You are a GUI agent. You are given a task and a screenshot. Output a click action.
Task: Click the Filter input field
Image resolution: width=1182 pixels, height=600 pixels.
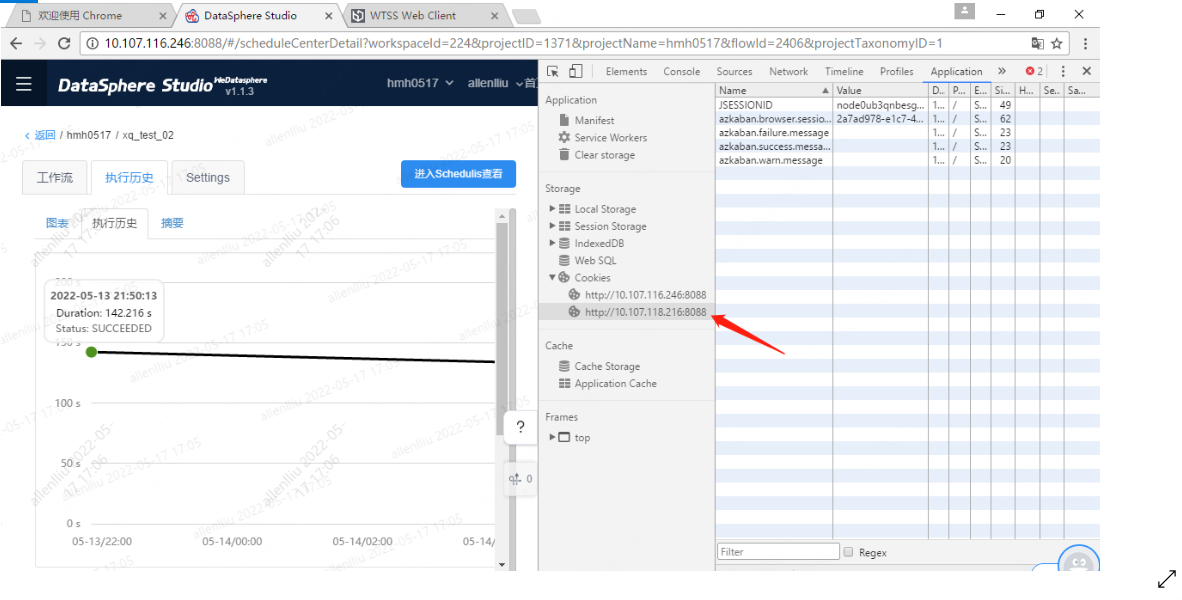pyautogui.click(x=777, y=551)
